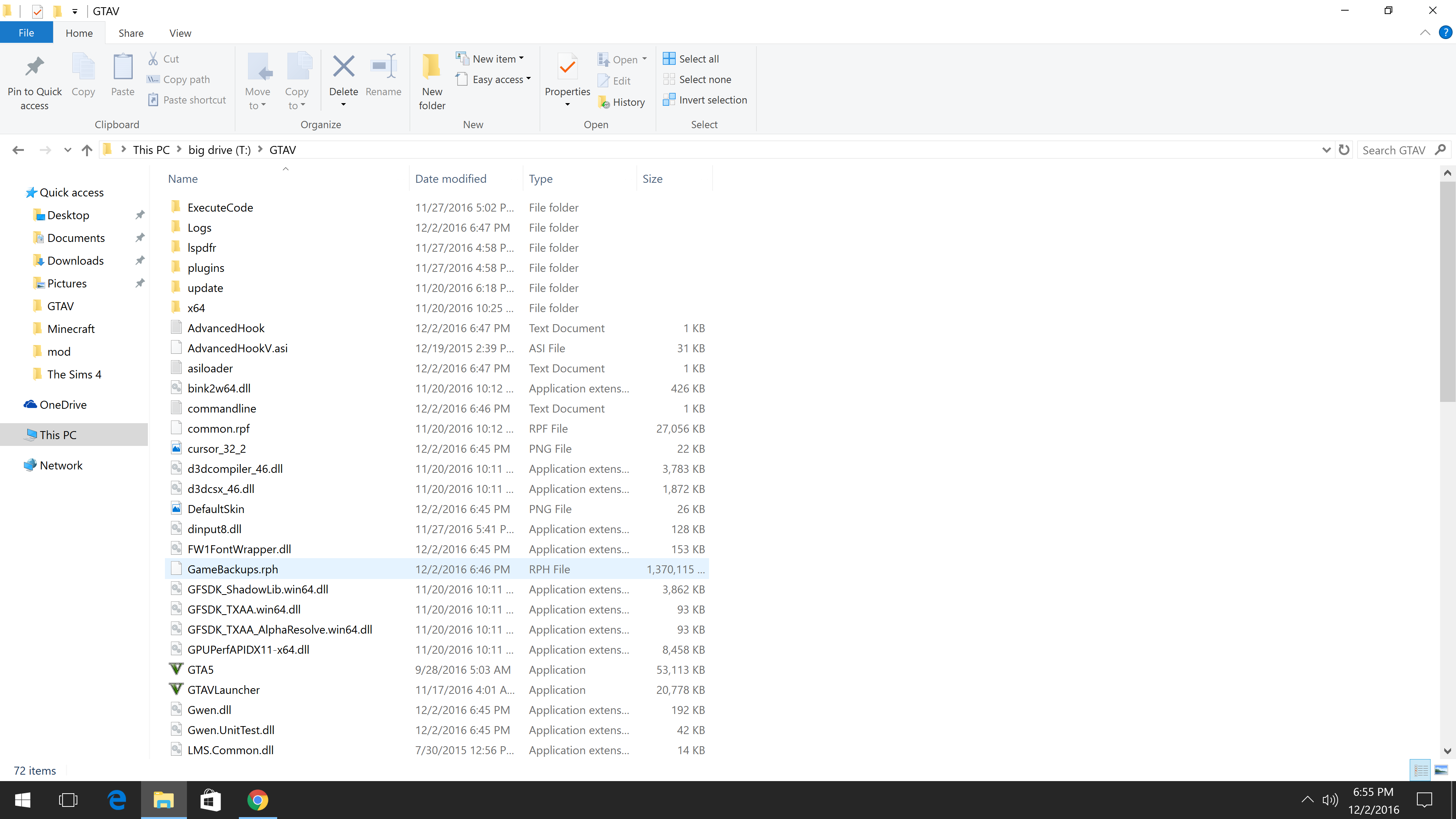Open the address bar history dropdown
This screenshot has width=1456, height=819.
[x=1326, y=150]
